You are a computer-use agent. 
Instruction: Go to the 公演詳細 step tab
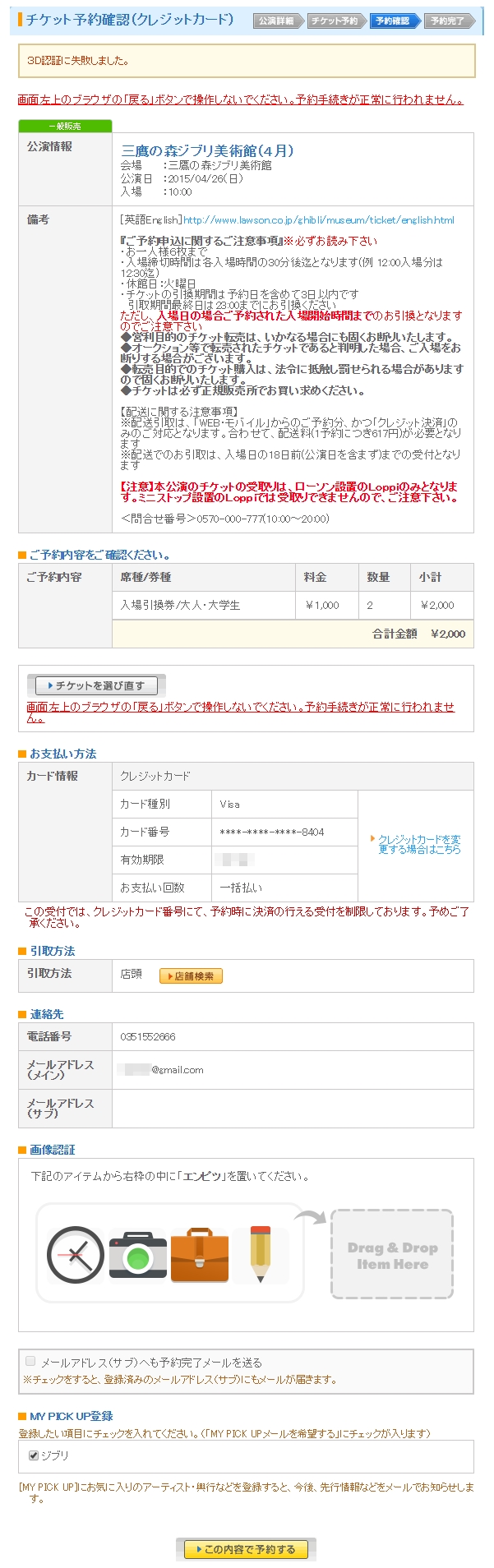(275, 21)
